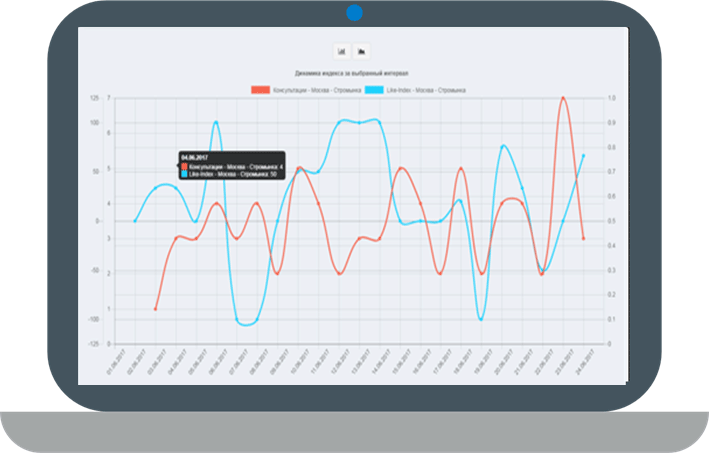Select the first red data point at 03.06.2017
This screenshot has width=709, height=453.
[x=156, y=309]
